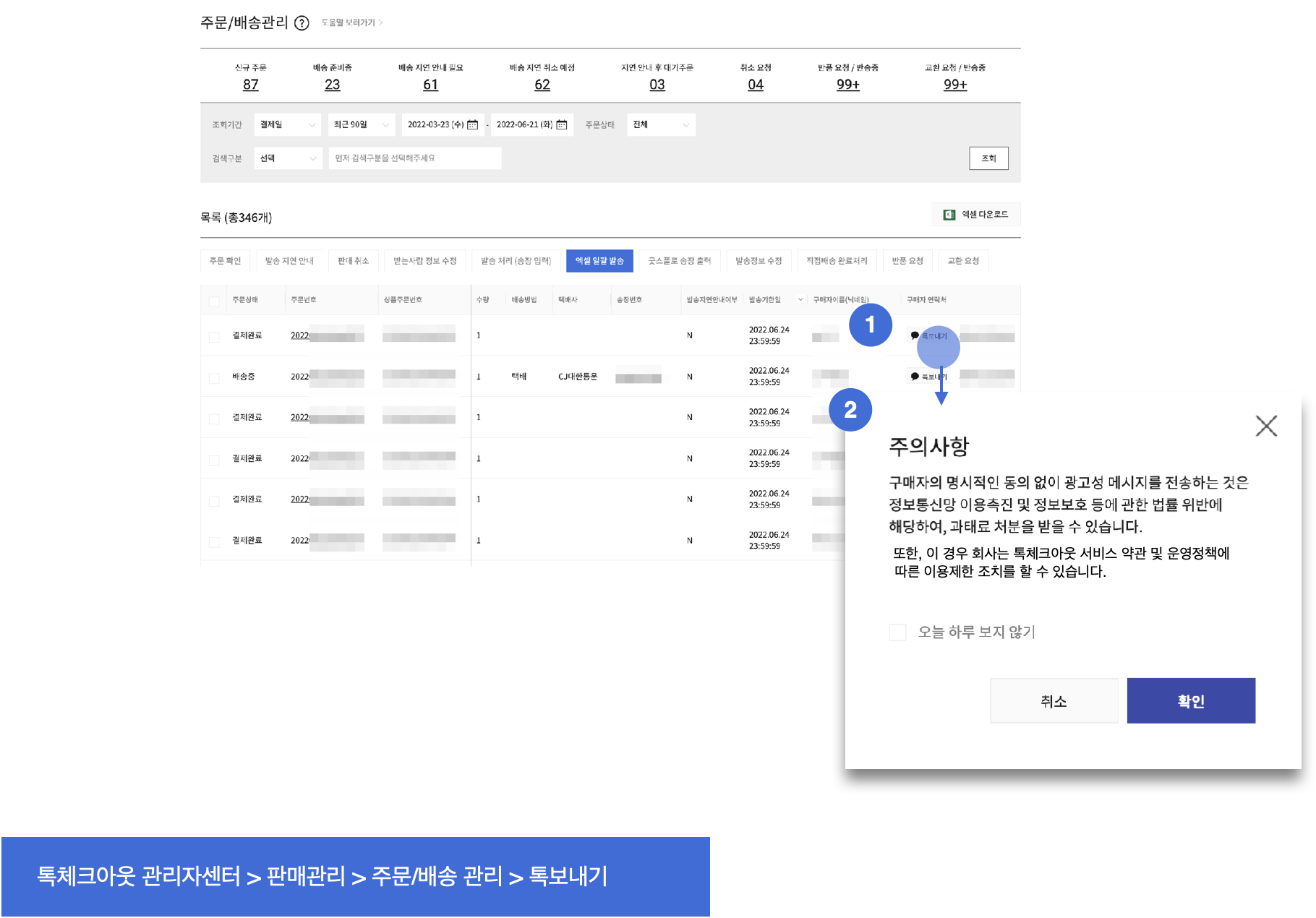The height and width of the screenshot is (918, 1316).
Task: Click the help question mark icon
Action: point(302,23)
